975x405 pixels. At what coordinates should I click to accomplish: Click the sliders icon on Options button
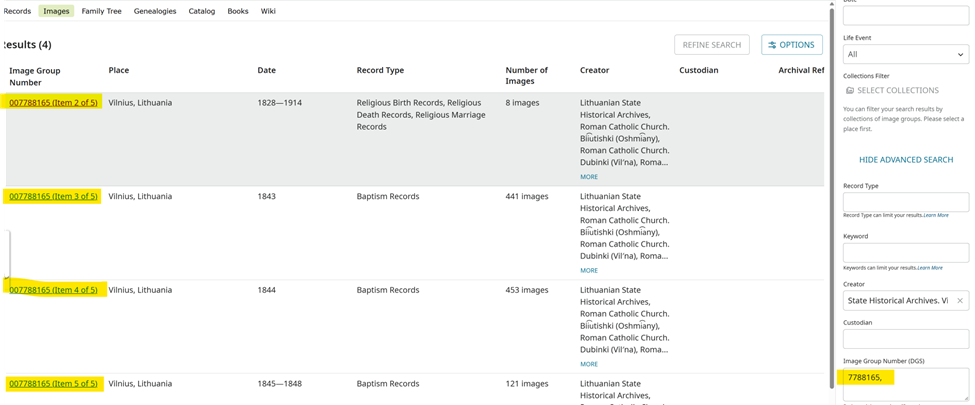coord(773,45)
